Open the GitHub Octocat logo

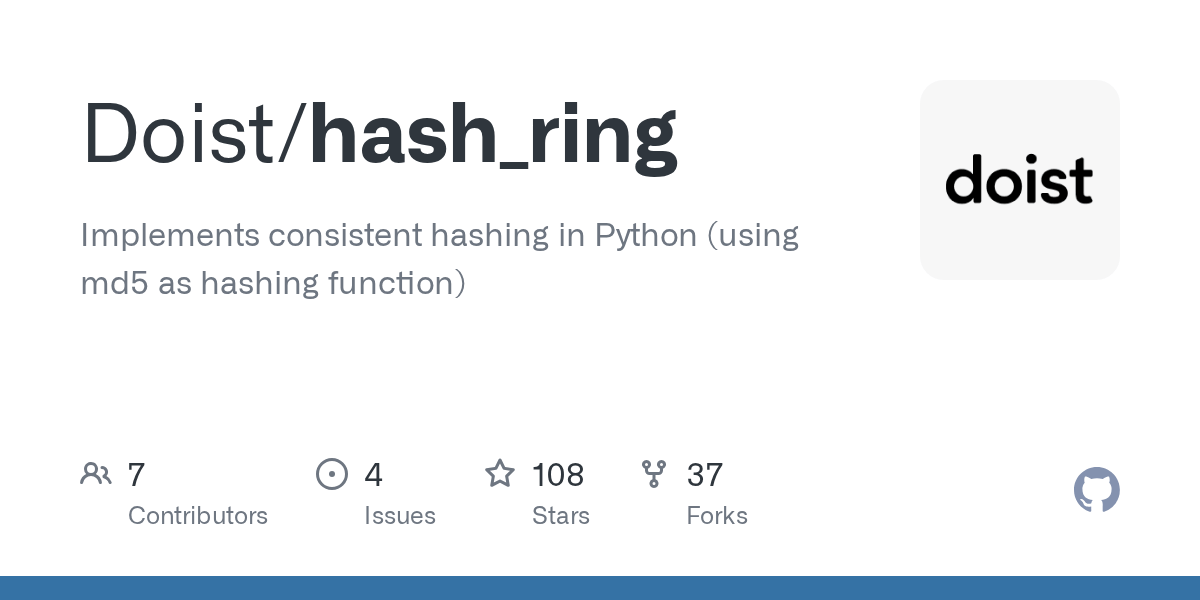click(x=1096, y=490)
